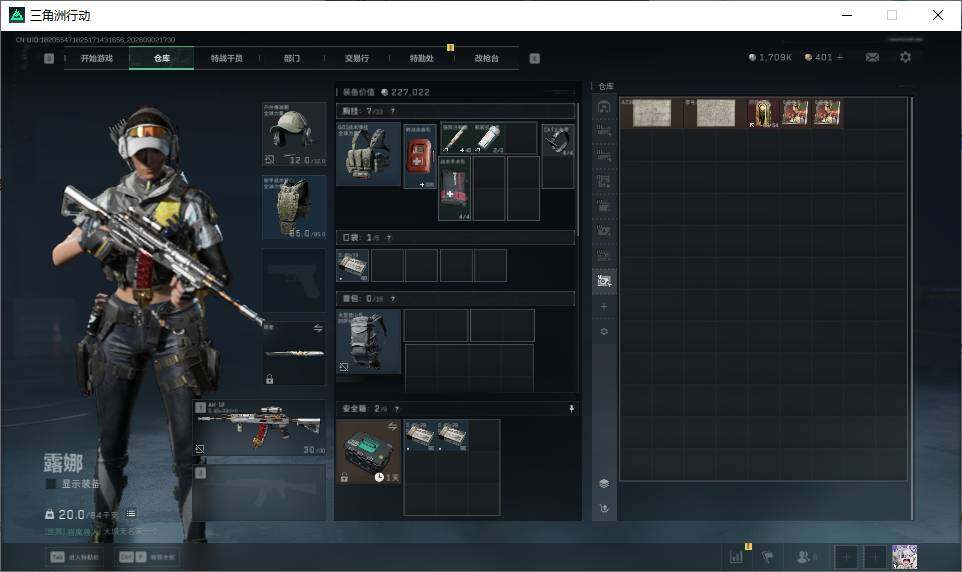
Task: Click the knife slot swap arrows
Action: coord(318,328)
